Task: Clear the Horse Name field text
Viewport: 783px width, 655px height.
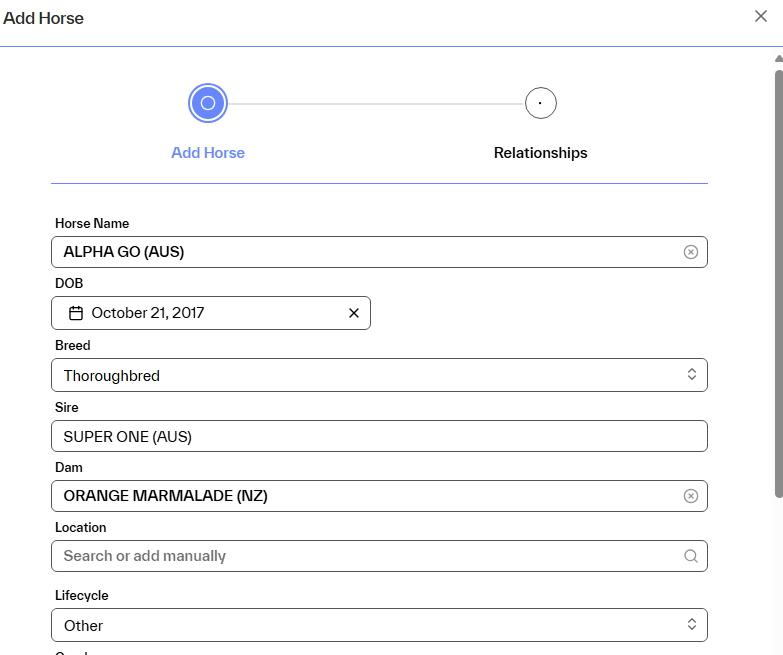Action: tap(690, 252)
